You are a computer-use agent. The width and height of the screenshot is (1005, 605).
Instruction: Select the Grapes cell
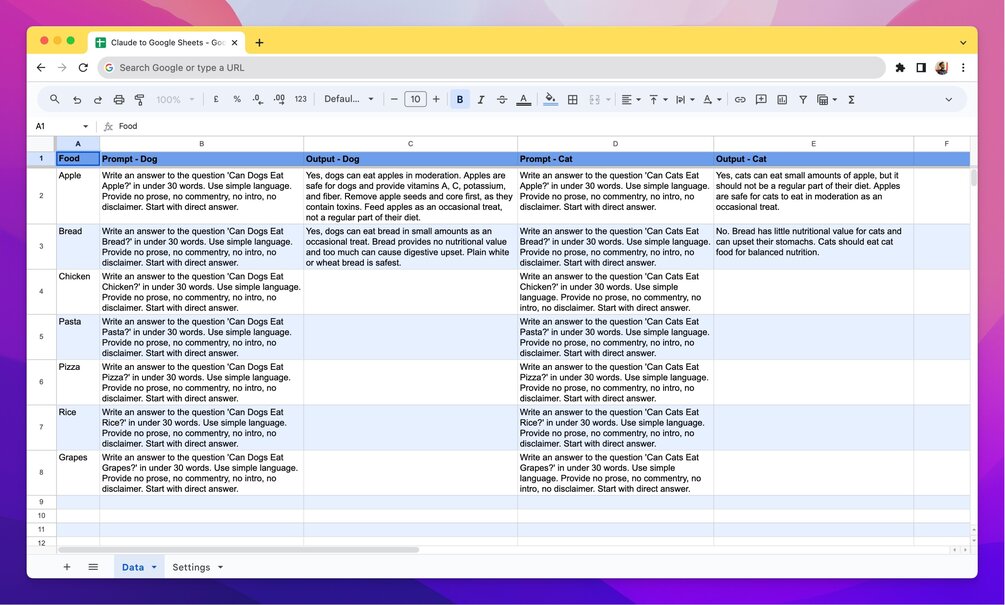coord(78,473)
